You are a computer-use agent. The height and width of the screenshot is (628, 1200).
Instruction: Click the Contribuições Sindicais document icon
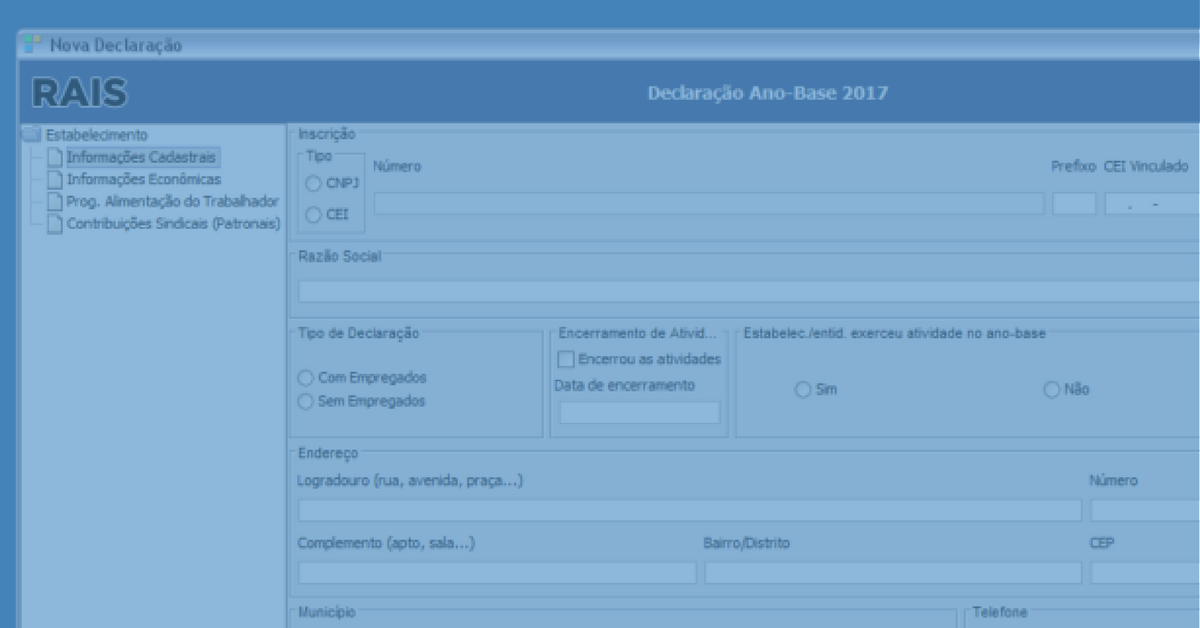55,224
